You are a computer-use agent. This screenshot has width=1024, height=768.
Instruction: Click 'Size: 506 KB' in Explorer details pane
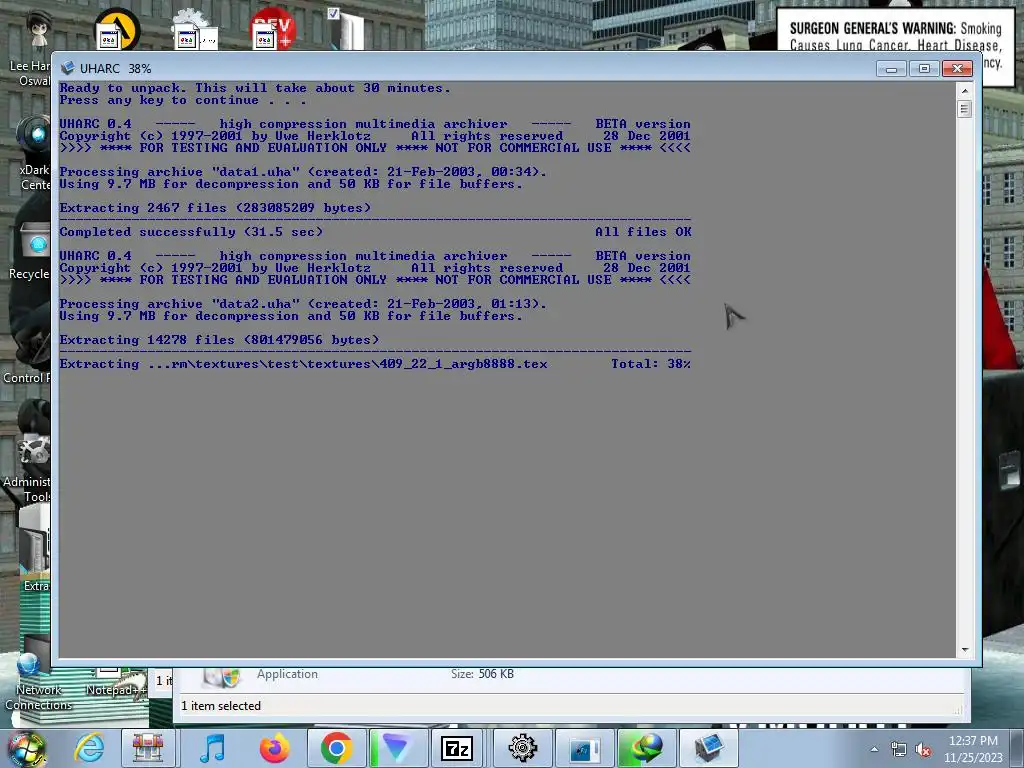(x=482, y=674)
